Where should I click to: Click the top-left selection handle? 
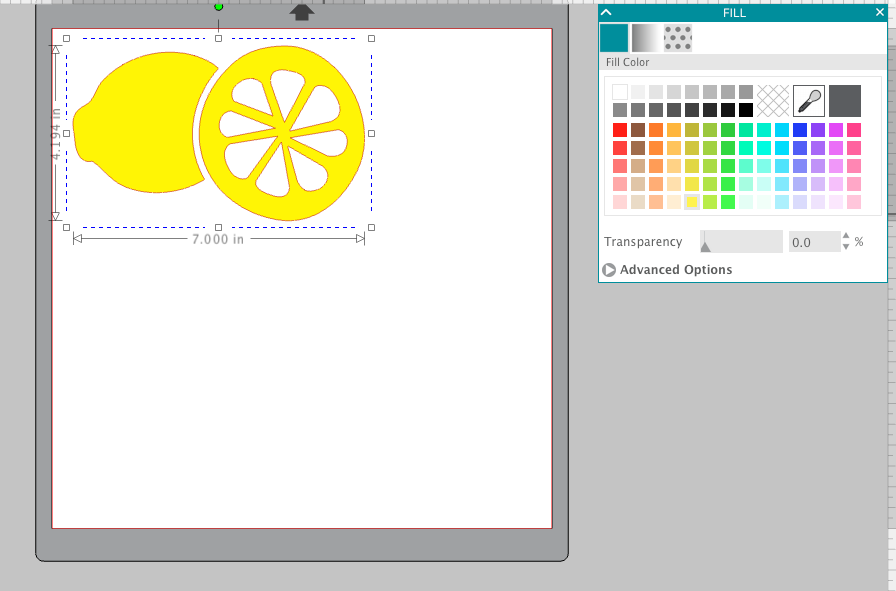click(66, 38)
